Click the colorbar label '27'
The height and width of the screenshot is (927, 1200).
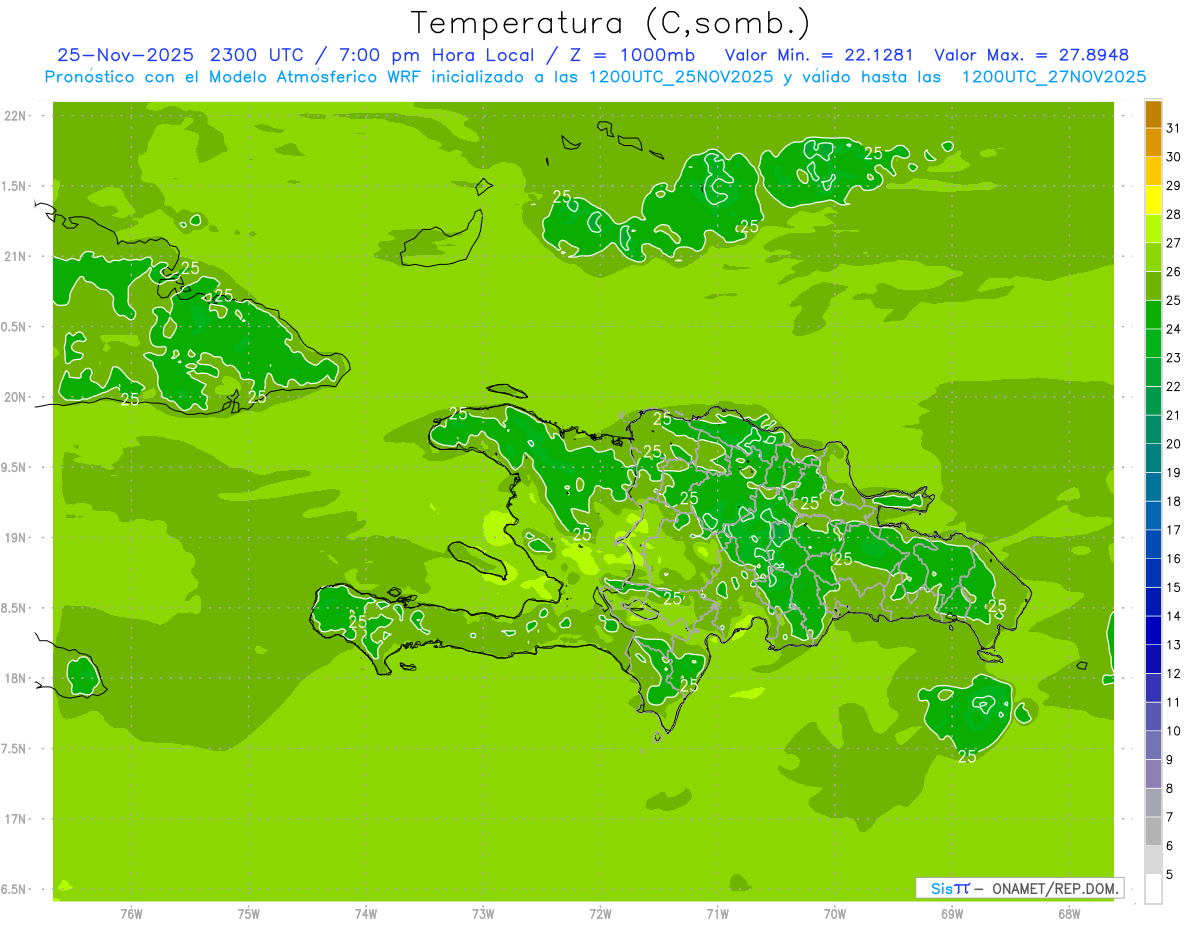1173,243
